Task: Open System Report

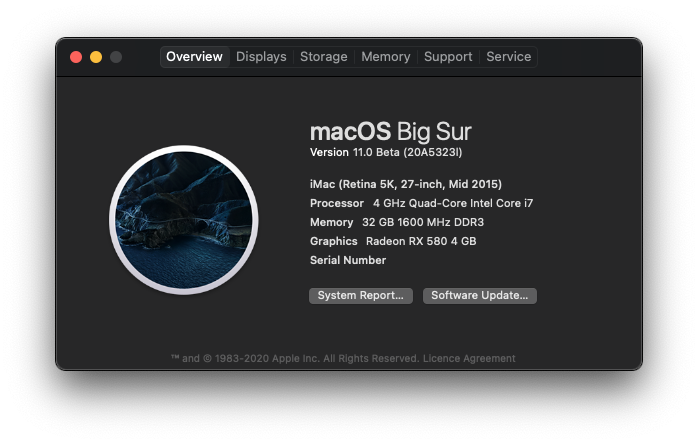Action: (x=361, y=296)
